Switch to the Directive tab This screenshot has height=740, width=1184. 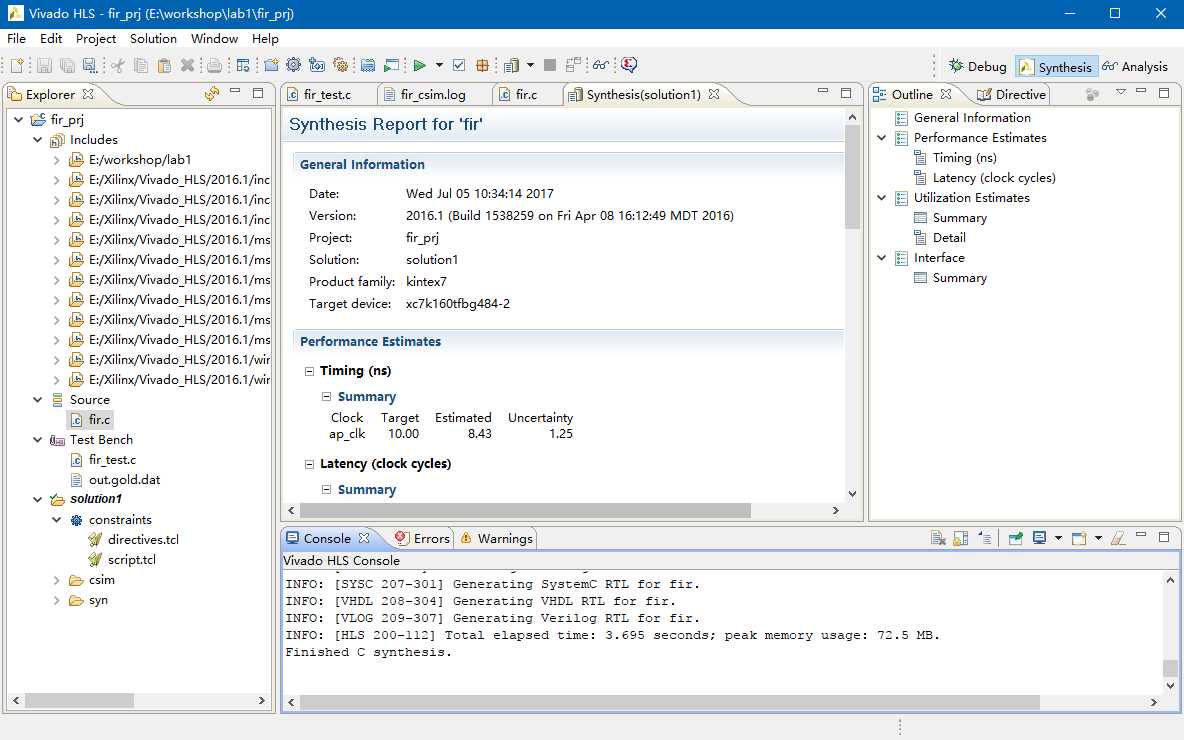coord(1011,94)
